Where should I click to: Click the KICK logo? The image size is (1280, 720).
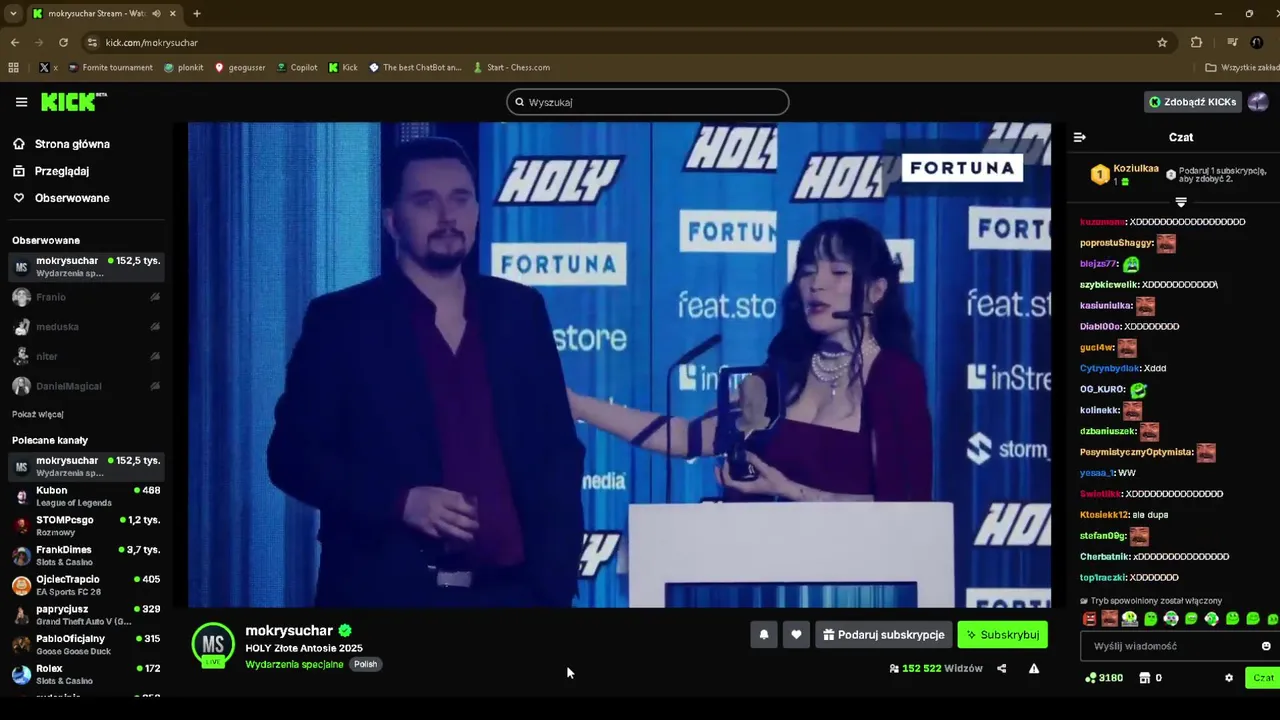click(x=73, y=102)
